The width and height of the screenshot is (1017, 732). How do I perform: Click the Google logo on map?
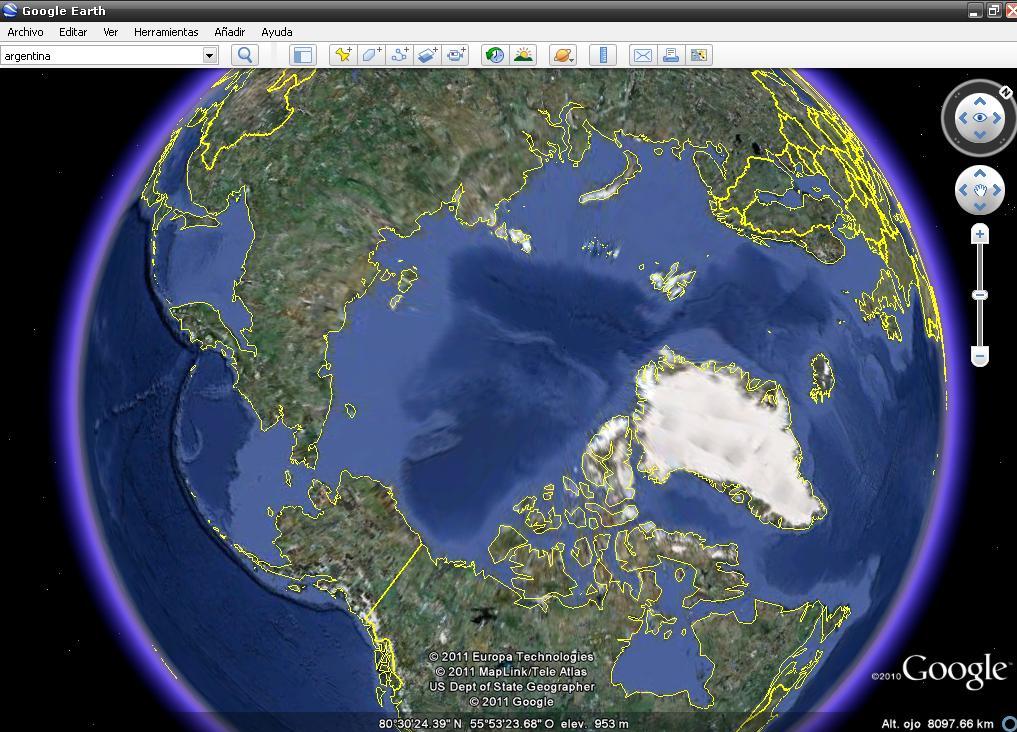point(956,671)
